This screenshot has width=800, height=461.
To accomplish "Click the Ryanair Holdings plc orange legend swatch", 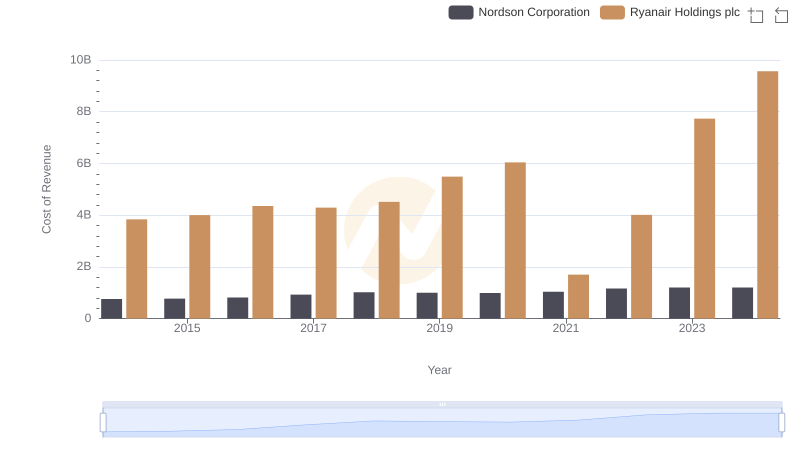I will coord(612,12).
